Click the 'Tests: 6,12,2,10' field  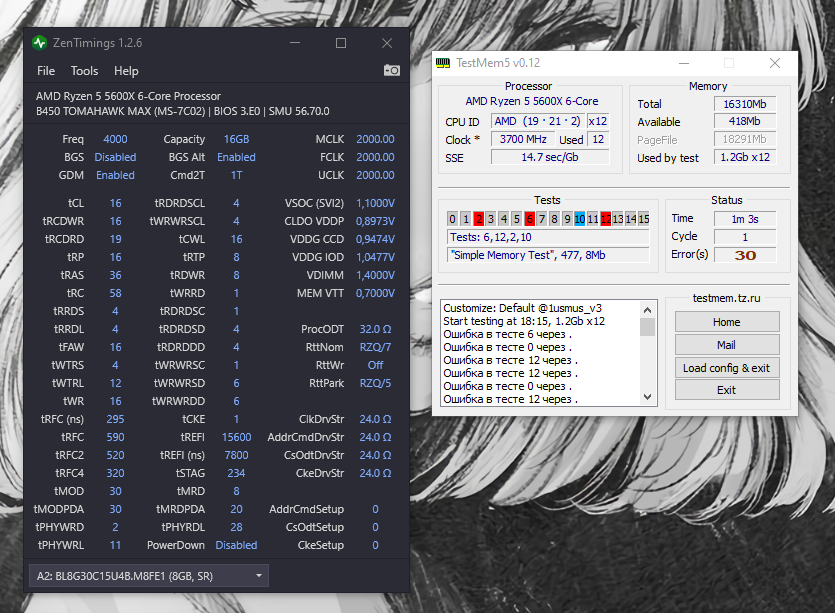coord(549,237)
